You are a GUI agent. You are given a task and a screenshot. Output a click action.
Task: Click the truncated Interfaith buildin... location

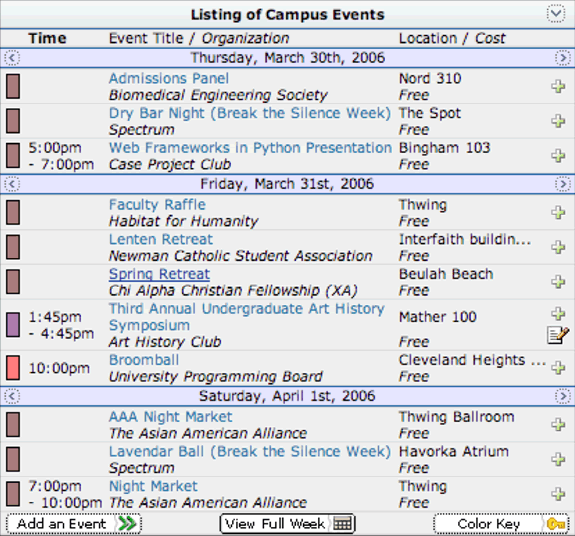(465, 239)
